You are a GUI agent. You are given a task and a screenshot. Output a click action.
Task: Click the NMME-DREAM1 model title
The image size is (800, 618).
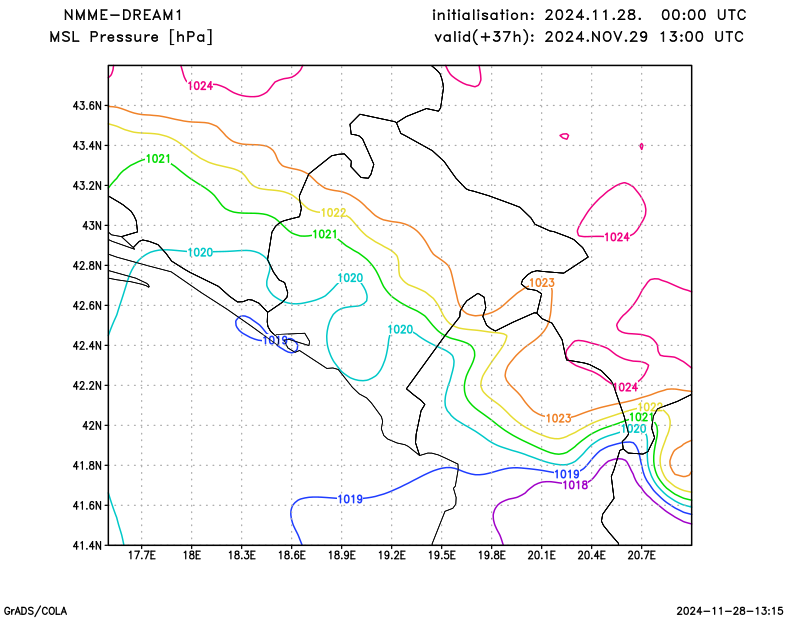(x=123, y=15)
